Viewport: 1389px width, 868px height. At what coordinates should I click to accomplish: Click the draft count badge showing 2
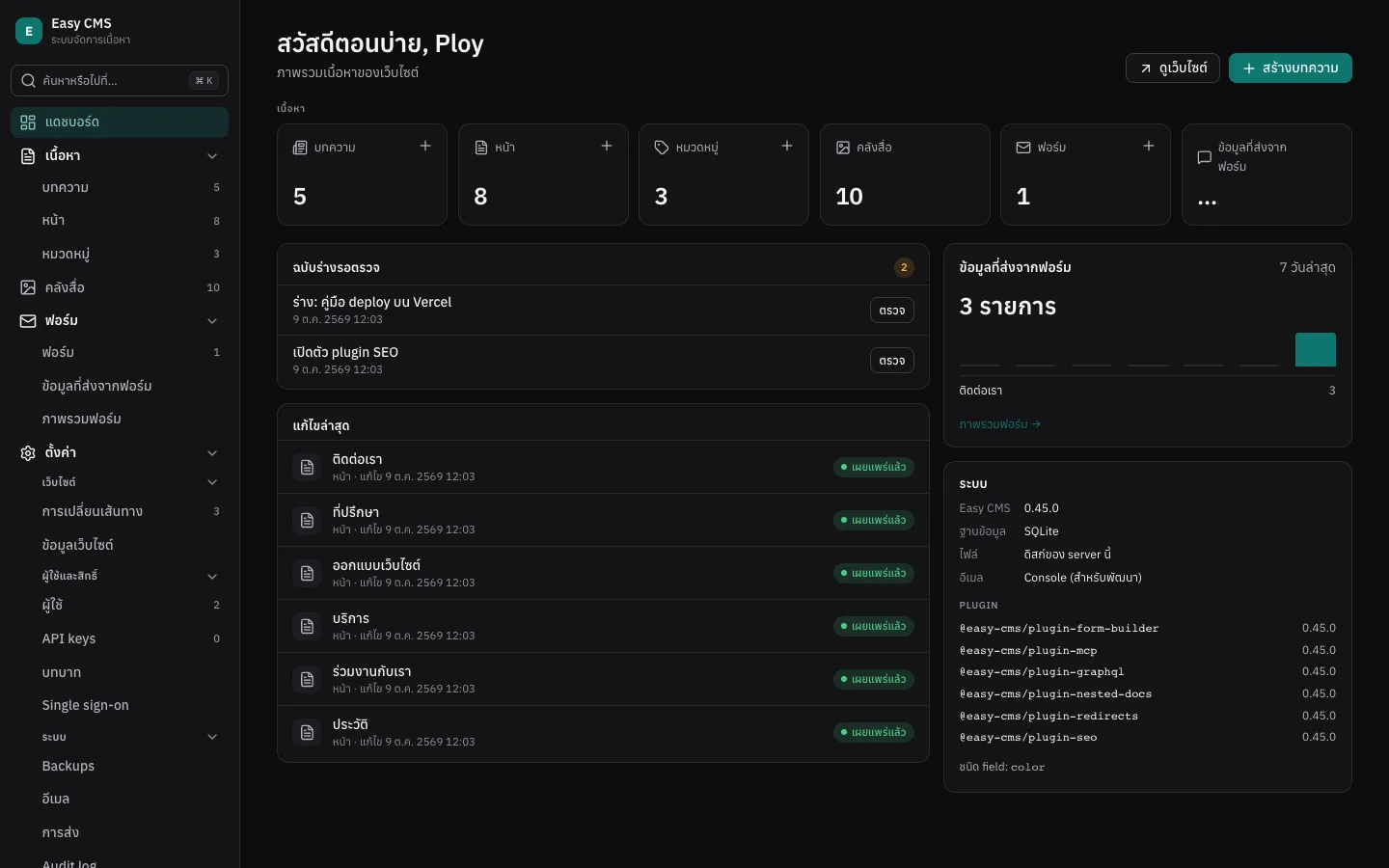[x=904, y=267]
